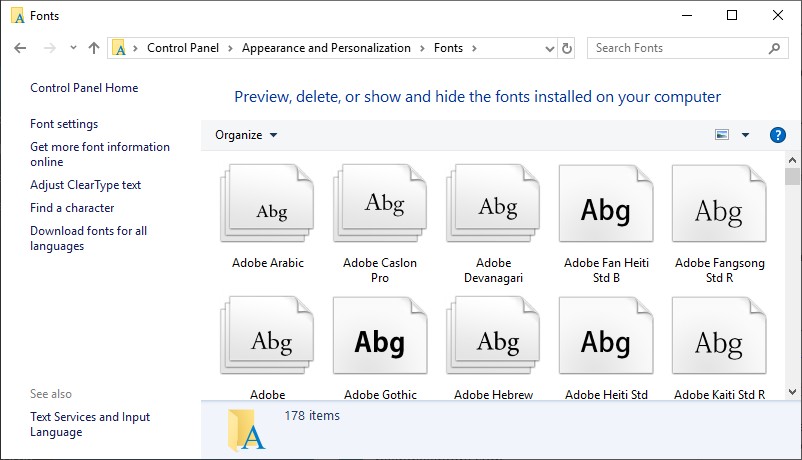Click the Adobe Caslon Pro name label
This screenshot has width=802, height=460.
coord(380,270)
